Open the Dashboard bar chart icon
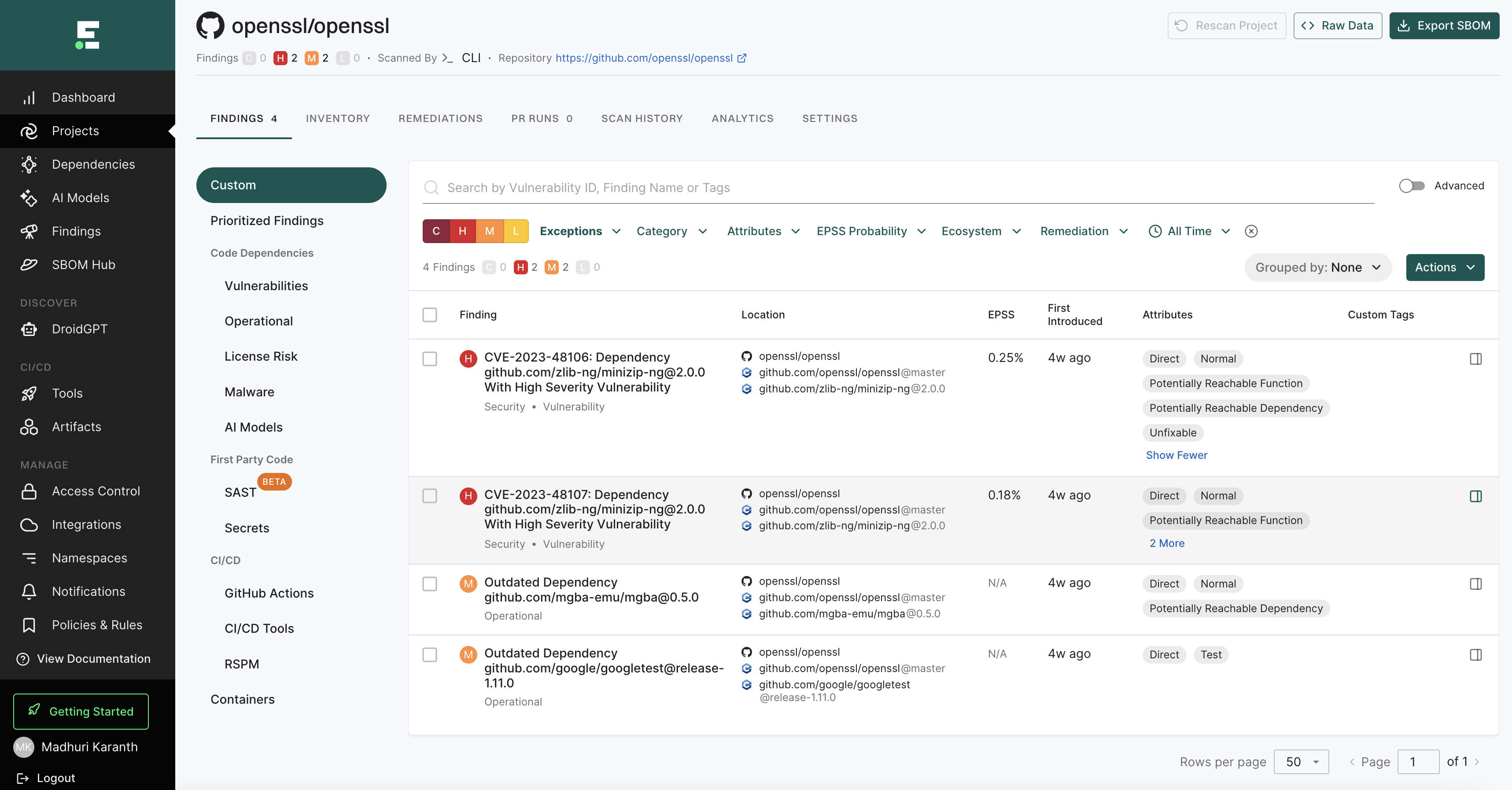The width and height of the screenshot is (1512, 790). 29,97
